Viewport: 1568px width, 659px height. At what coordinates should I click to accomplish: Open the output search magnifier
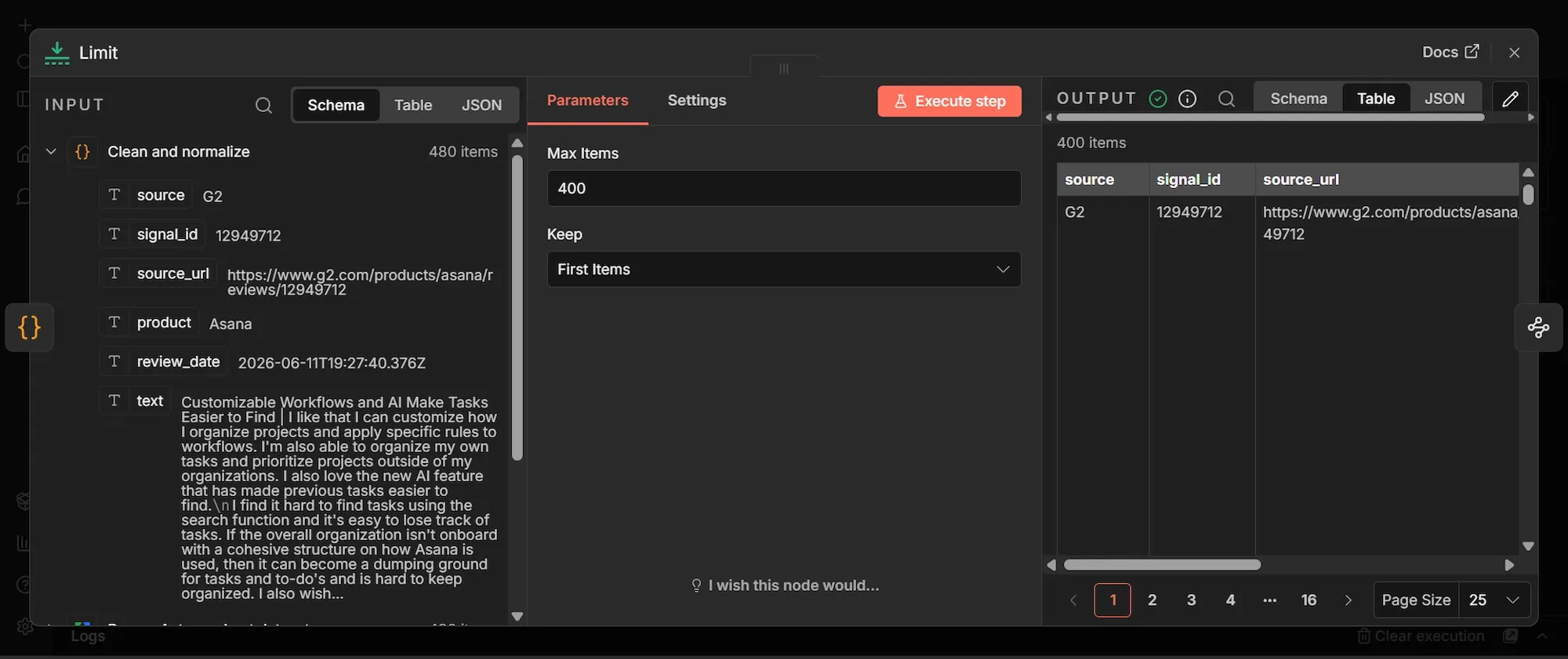(x=1226, y=99)
